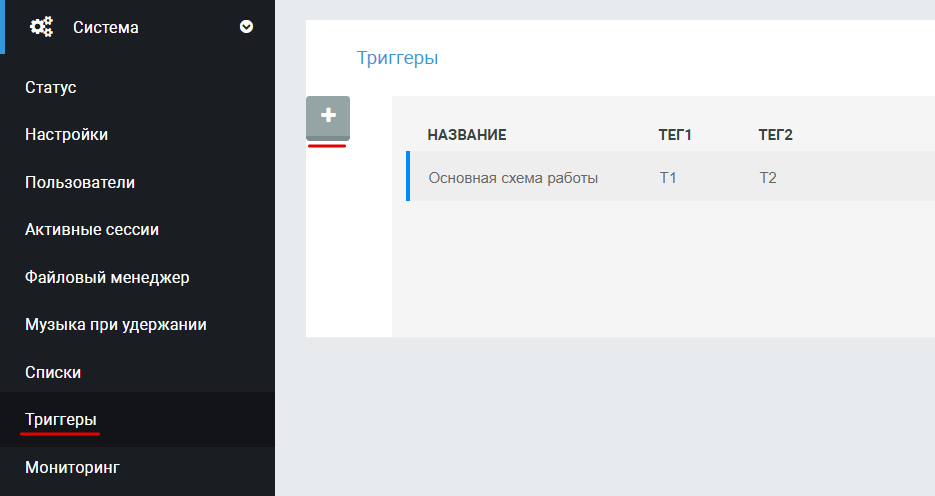Open the Списки section
Image resolution: width=935 pixels, height=496 pixels.
(53, 372)
